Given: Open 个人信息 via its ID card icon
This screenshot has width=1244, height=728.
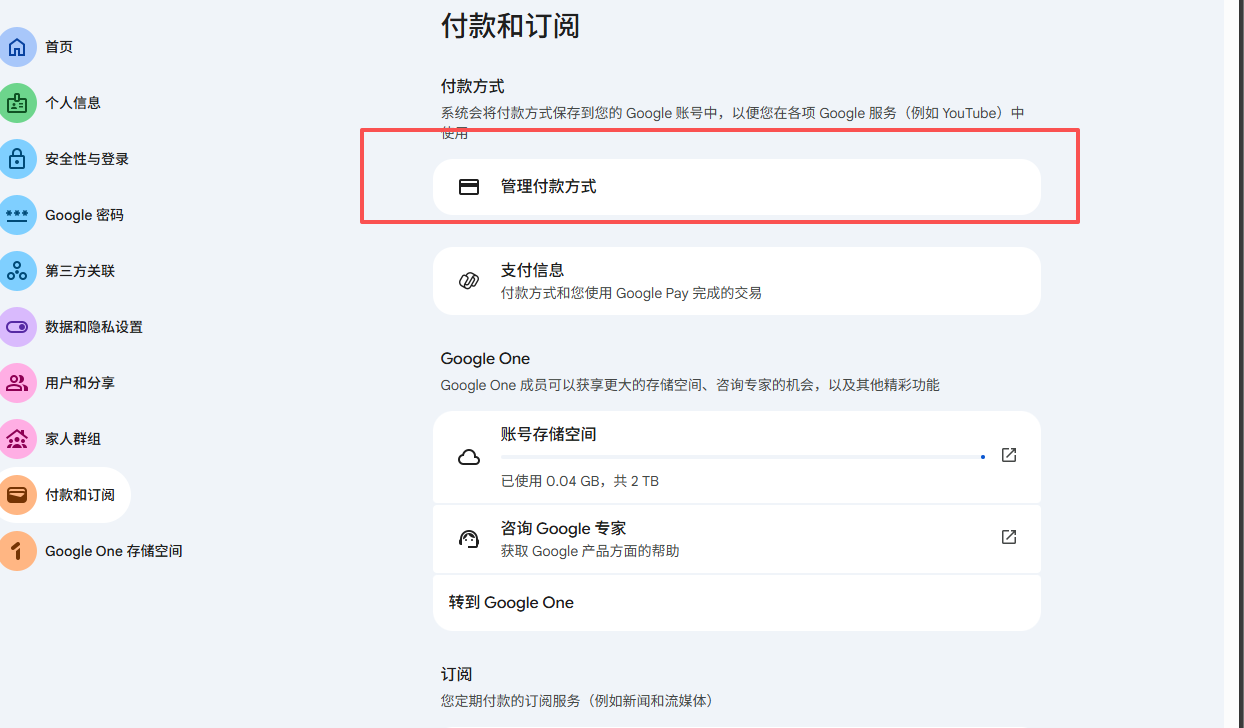Looking at the screenshot, I should click(17, 103).
